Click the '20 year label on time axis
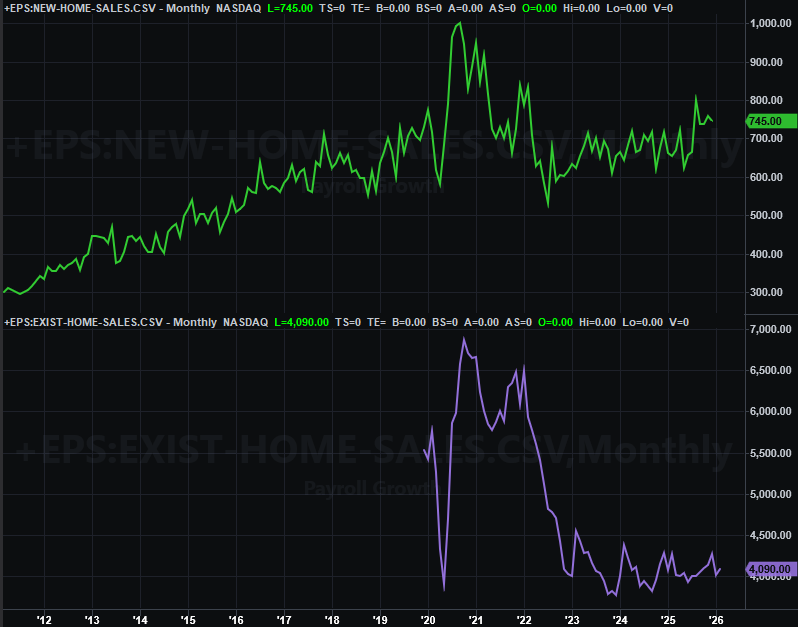798x627 pixels. (428, 619)
